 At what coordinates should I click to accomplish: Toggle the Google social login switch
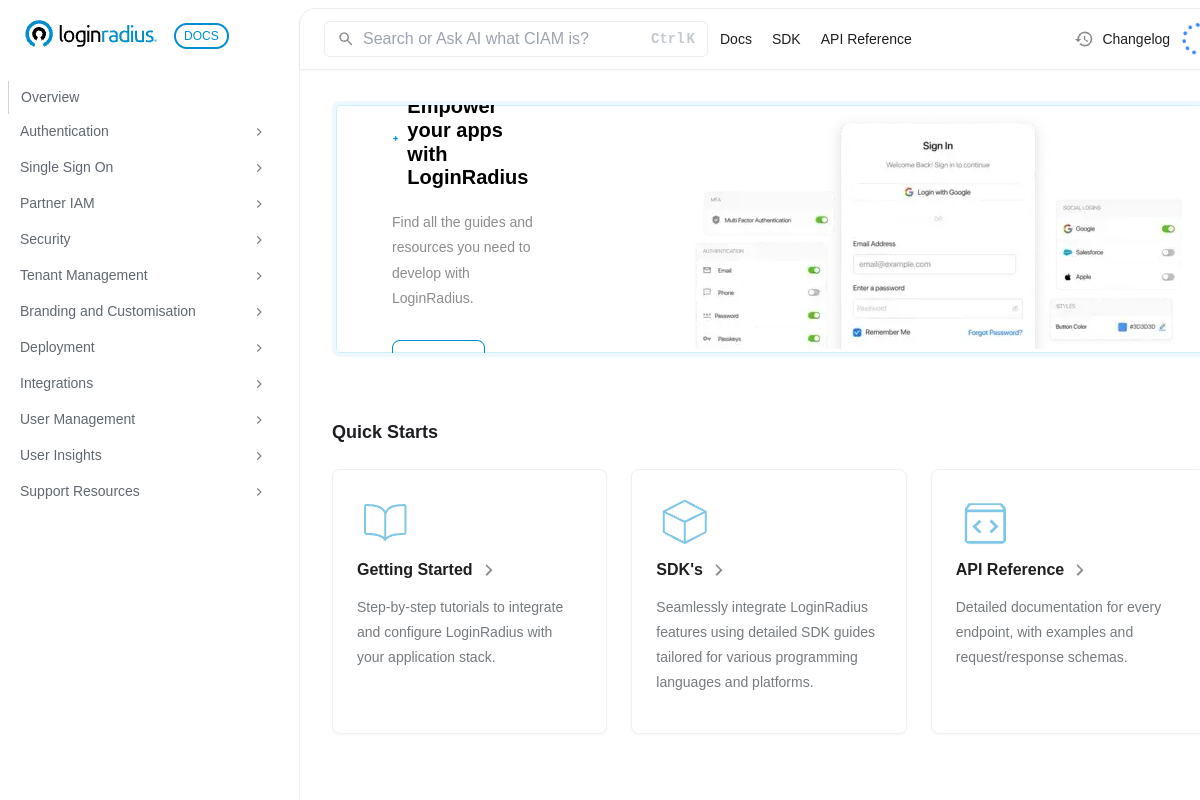tap(1168, 228)
